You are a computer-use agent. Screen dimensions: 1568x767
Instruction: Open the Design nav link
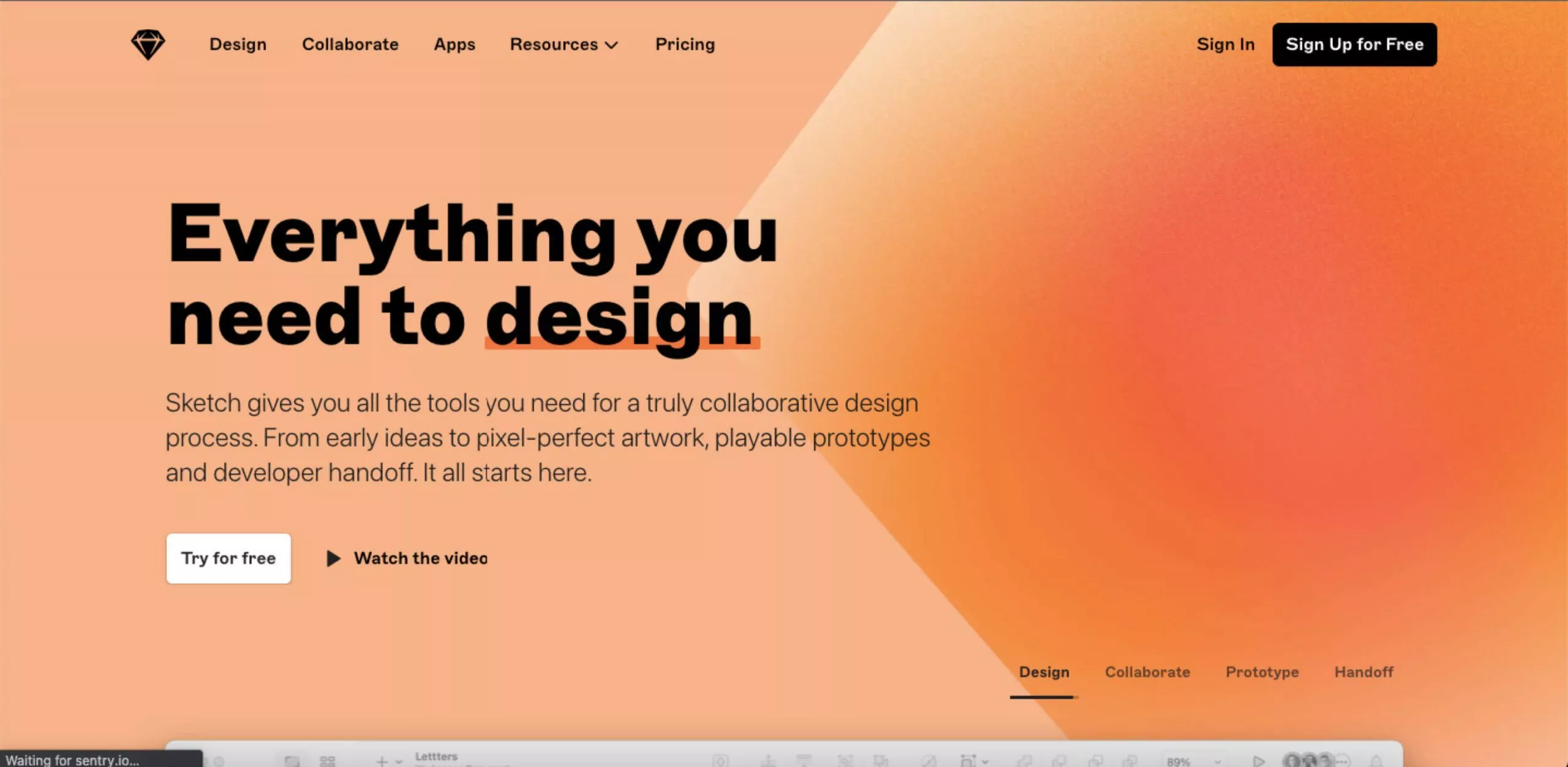238,45
